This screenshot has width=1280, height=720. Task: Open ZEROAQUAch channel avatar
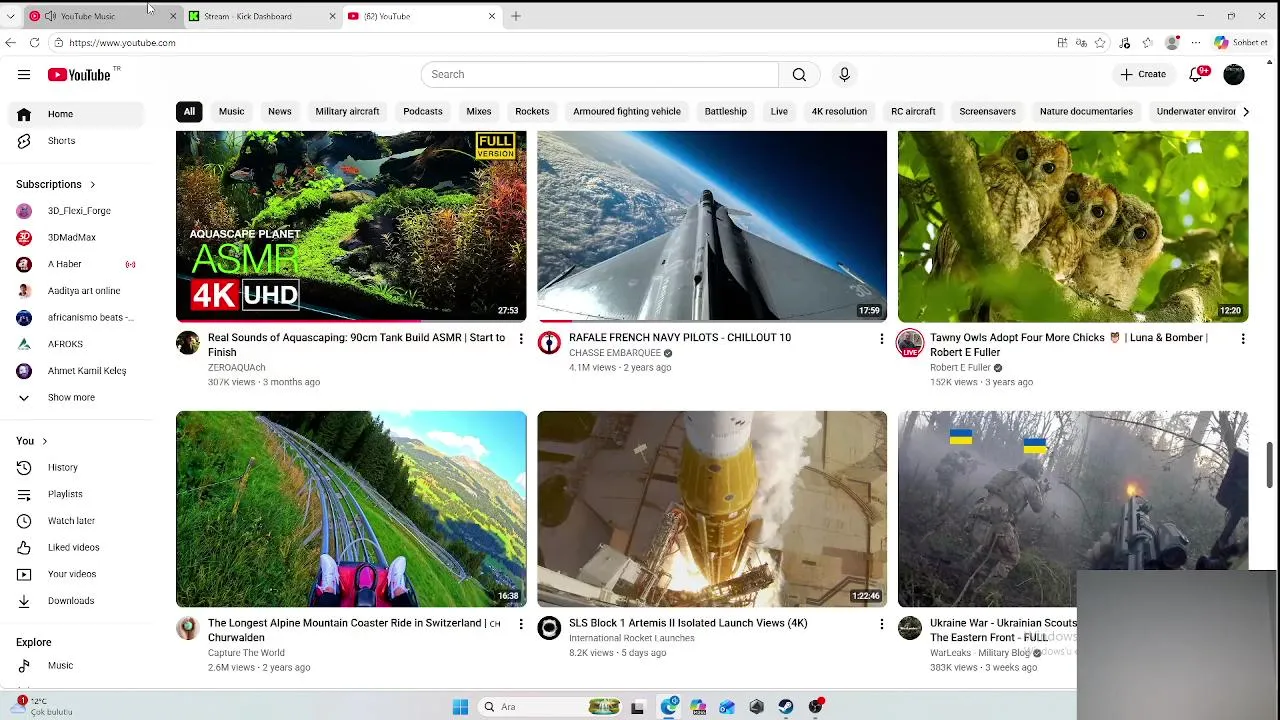click(188, 343)
